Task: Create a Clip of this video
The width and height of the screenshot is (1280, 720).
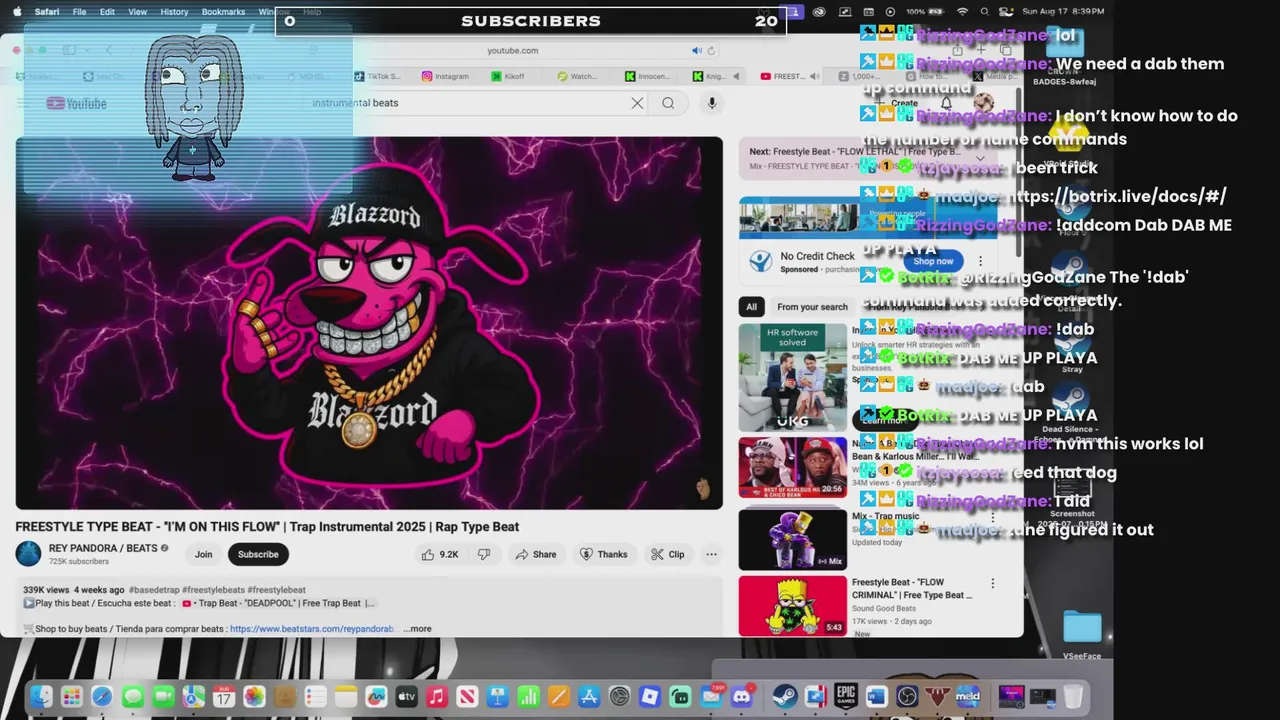Action: pos(667,554)
